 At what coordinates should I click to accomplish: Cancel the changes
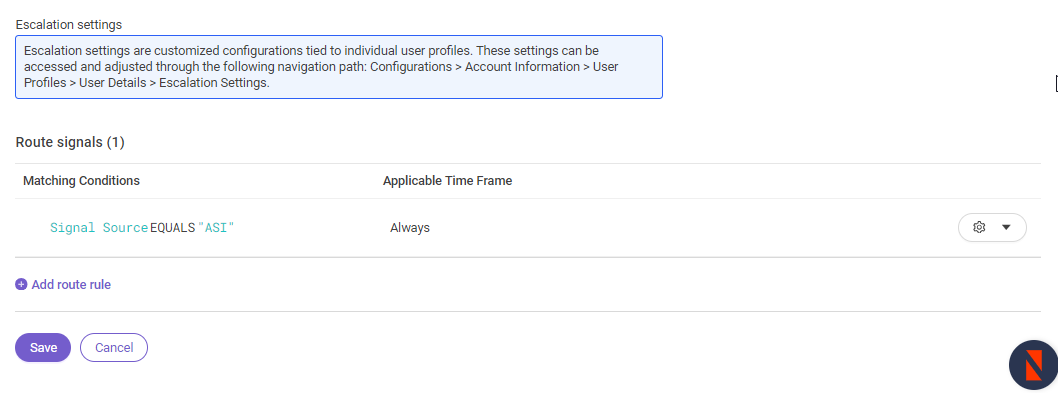(x=114, y=348)
